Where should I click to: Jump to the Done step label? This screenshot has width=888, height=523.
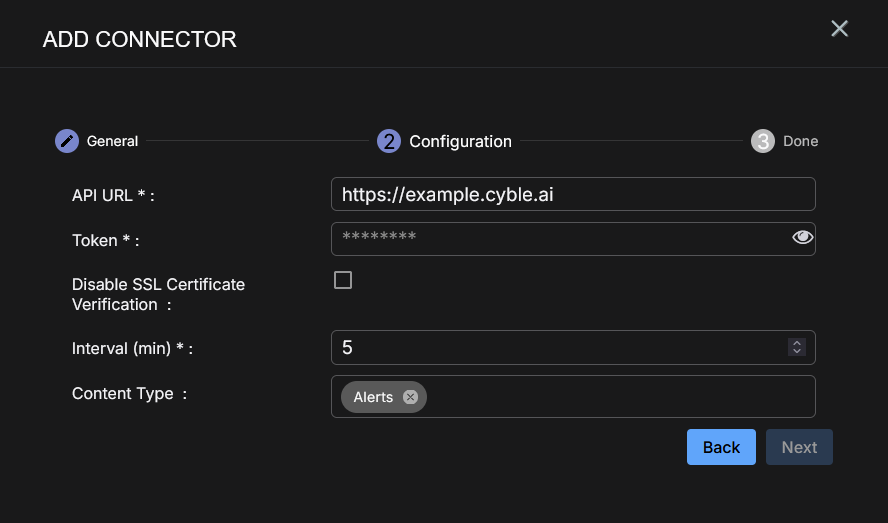click(800, 141)
